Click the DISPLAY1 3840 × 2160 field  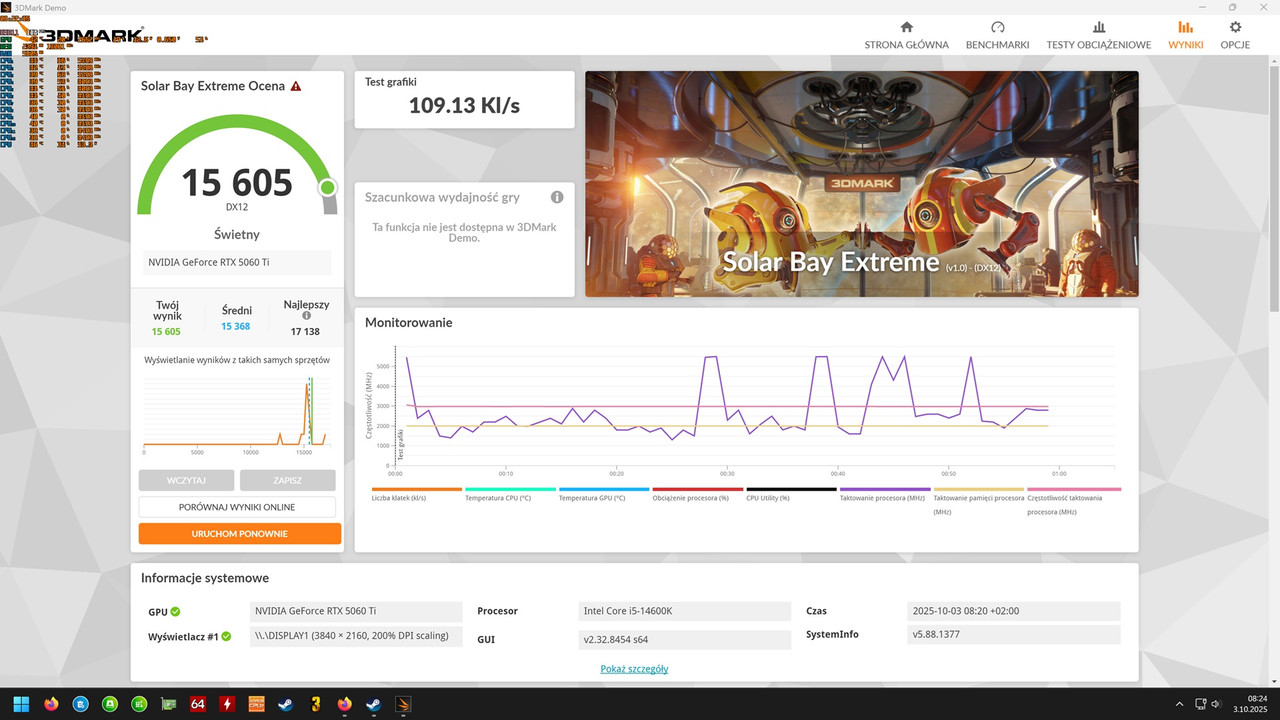(x=356, y=635)
